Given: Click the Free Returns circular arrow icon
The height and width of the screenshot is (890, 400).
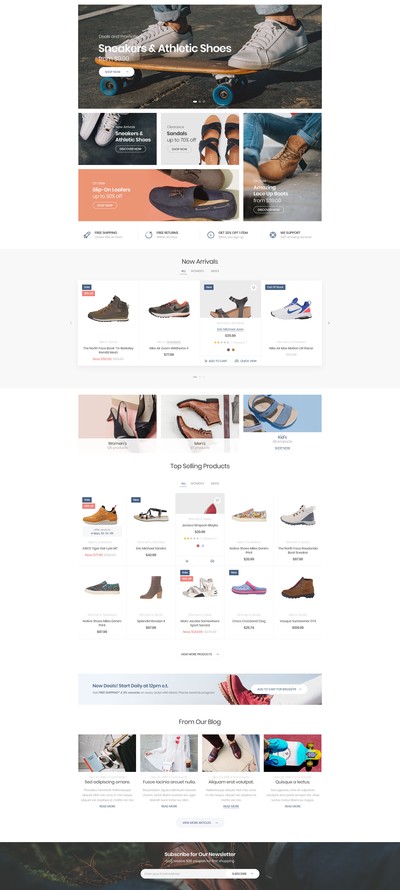Looking at the screenshot, I should [149, 235].
